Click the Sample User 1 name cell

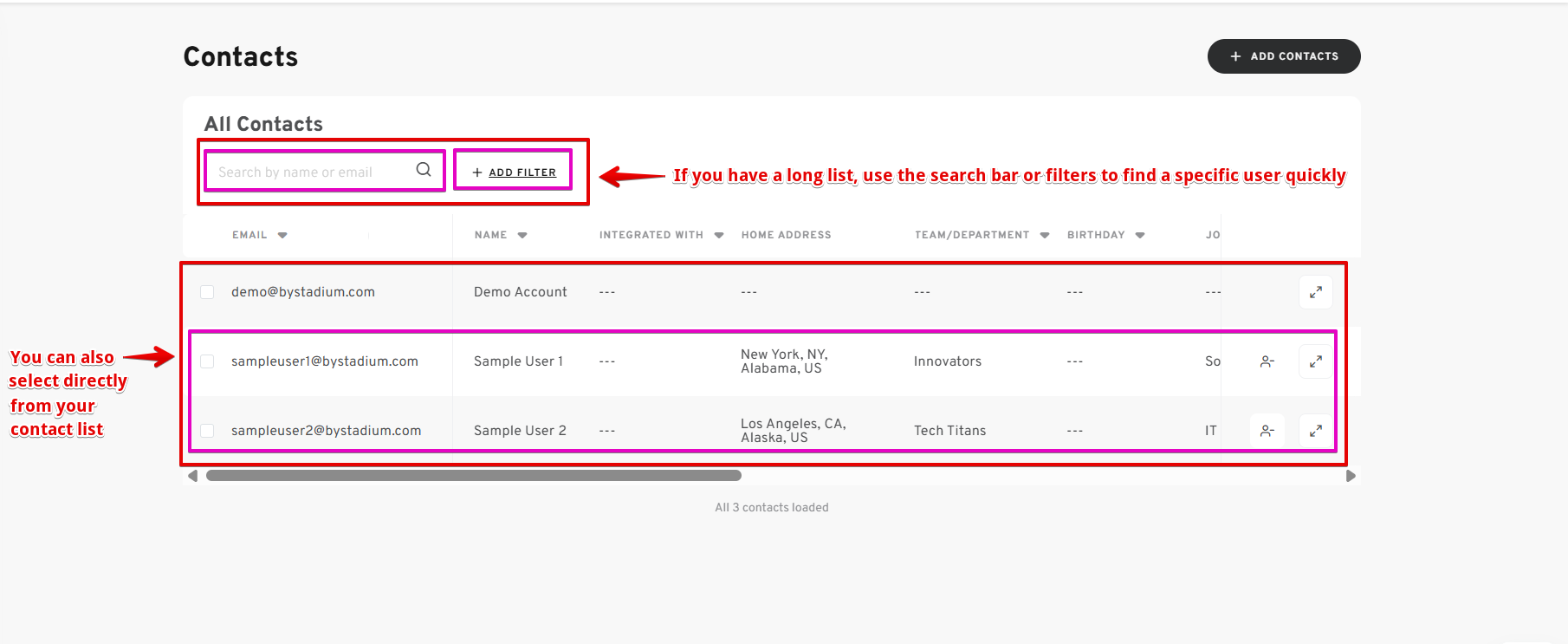(x=518, y=361)
